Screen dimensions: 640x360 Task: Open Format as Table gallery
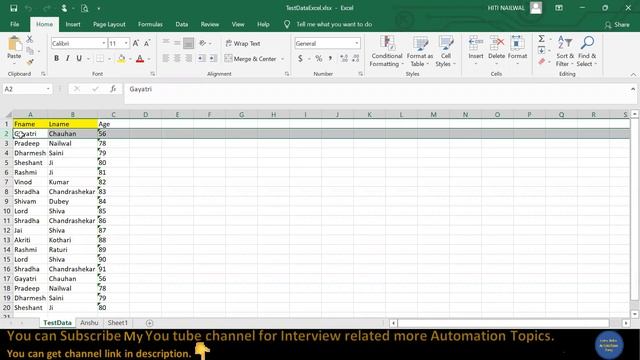[x=420, y=51]
